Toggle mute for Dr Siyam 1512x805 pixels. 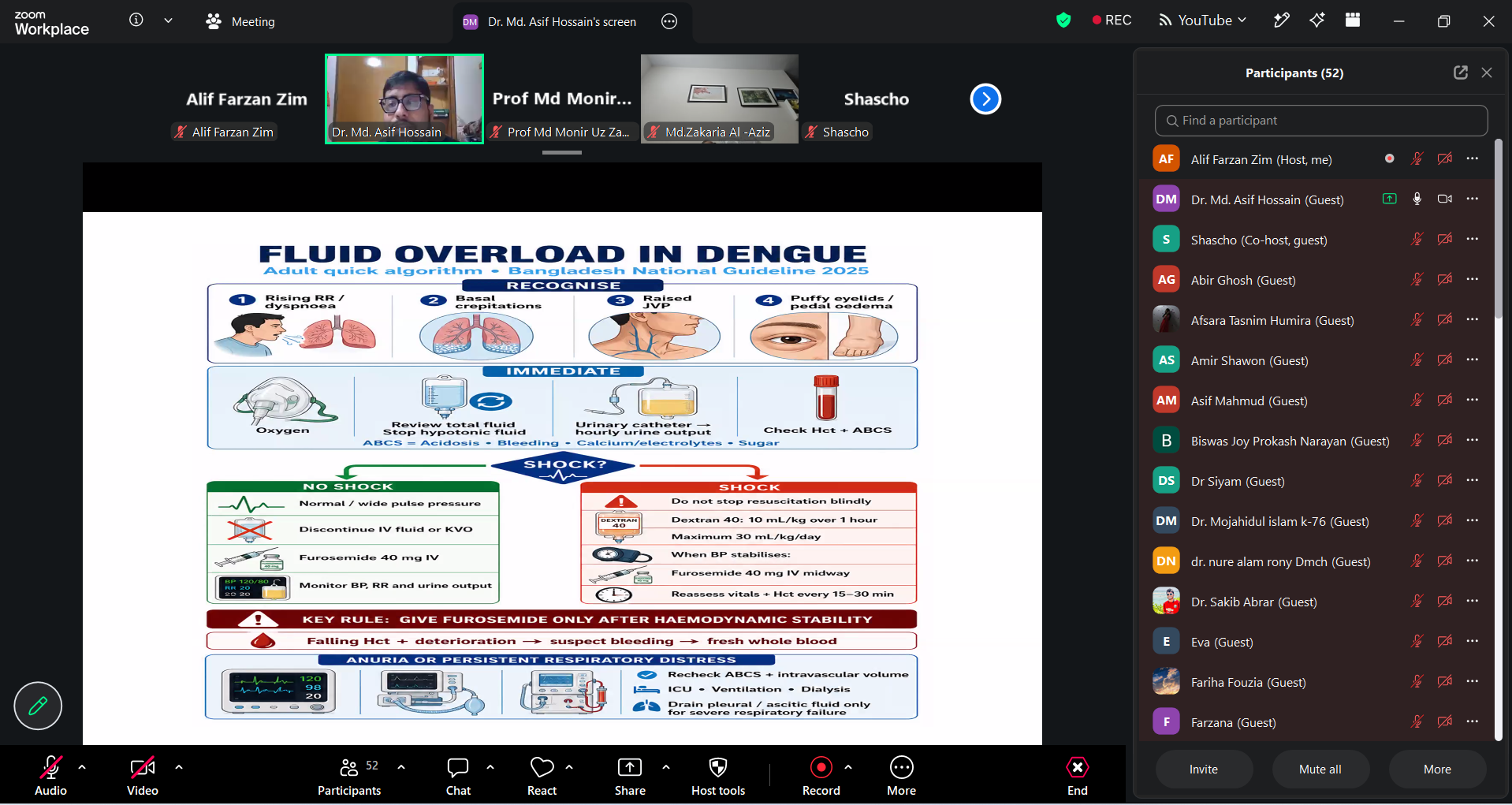[x=1417, y=480]
